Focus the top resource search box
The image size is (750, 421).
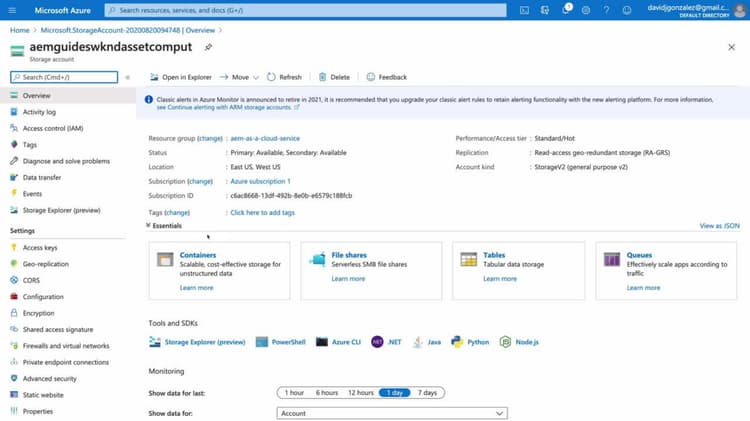point(305,10)
